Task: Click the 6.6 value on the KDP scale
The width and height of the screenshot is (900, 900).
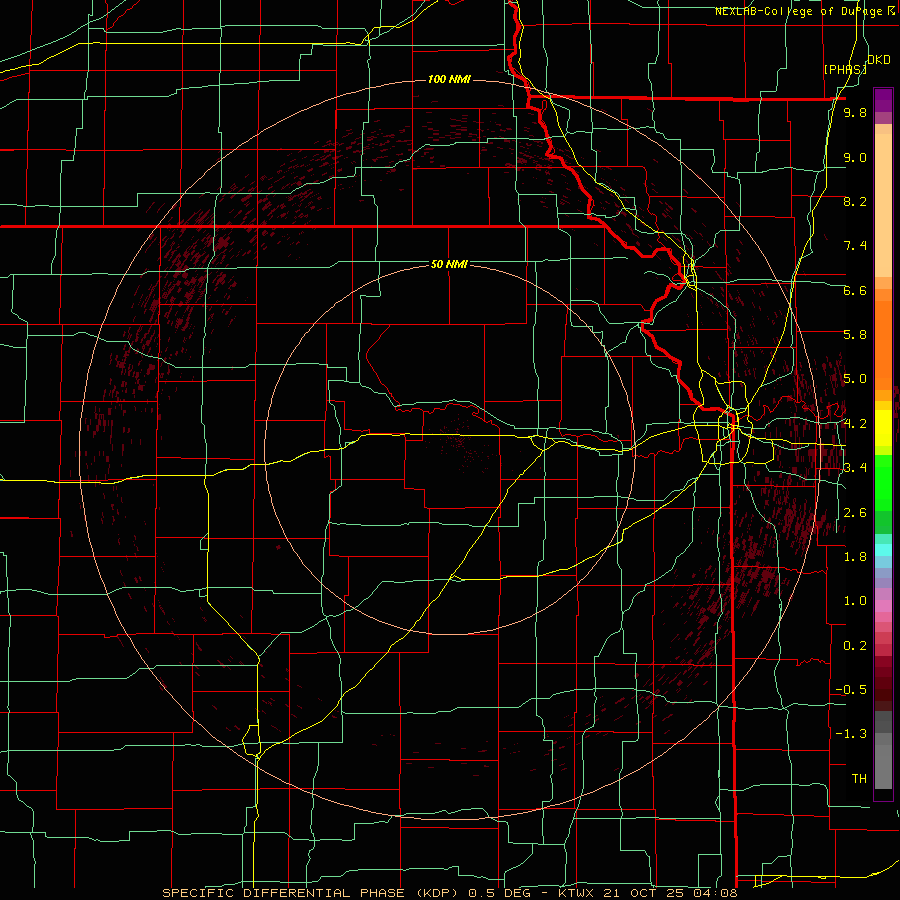Action: (x=855, y=290)
